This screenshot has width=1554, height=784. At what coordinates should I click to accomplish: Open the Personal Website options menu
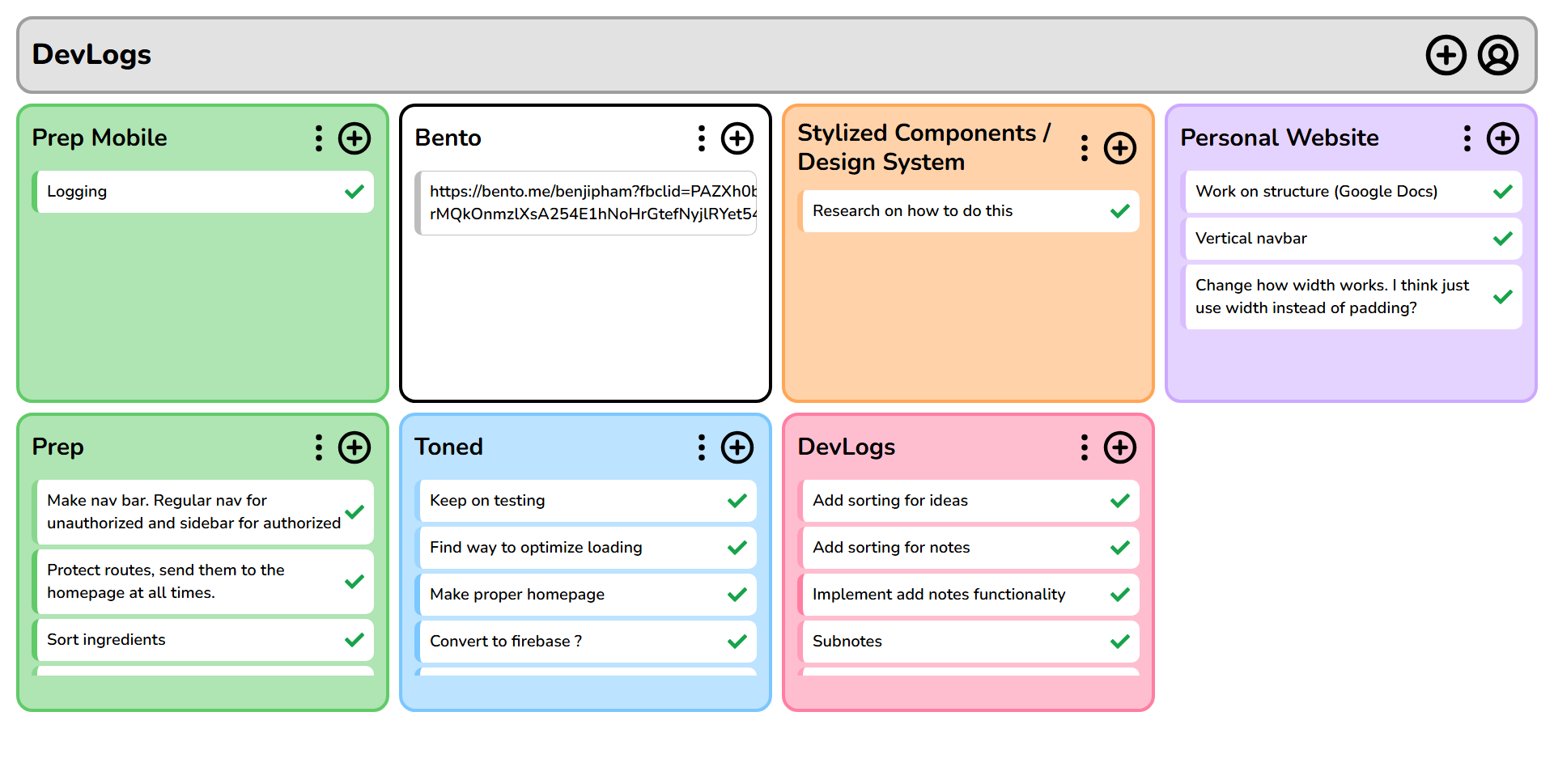[1467, 138]
